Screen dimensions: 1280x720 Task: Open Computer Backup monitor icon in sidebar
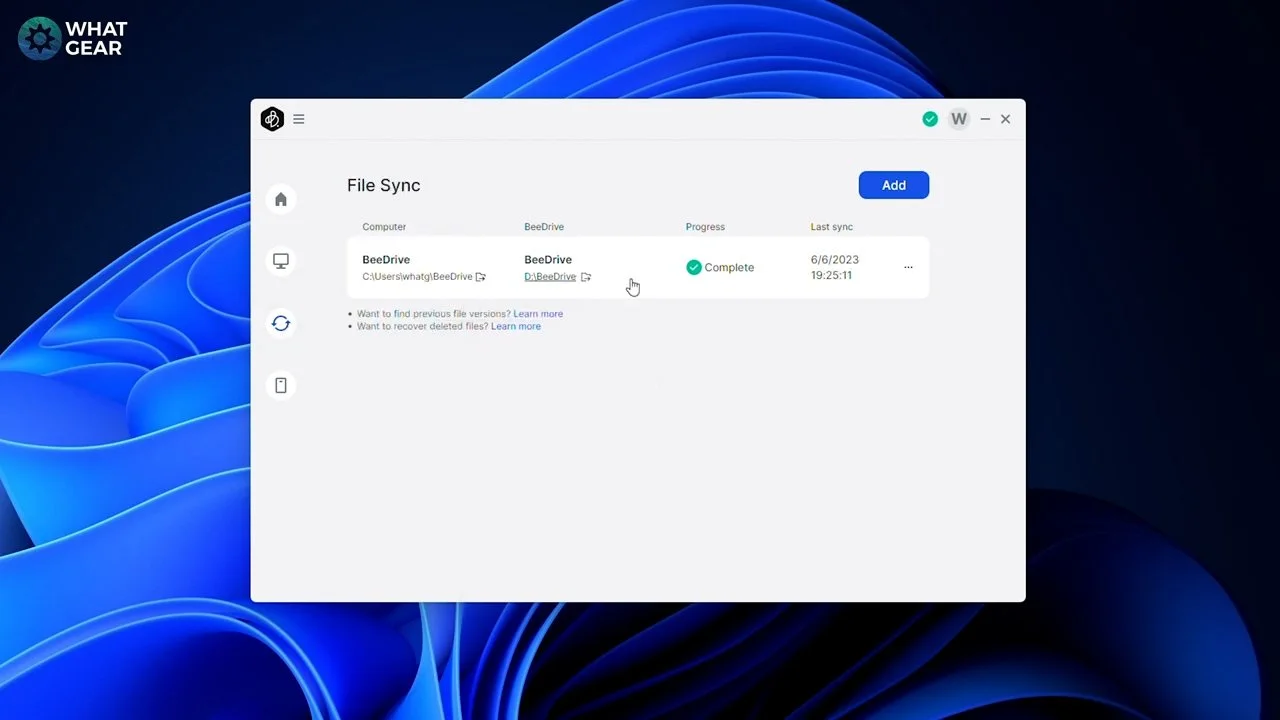tap(281, 261)
